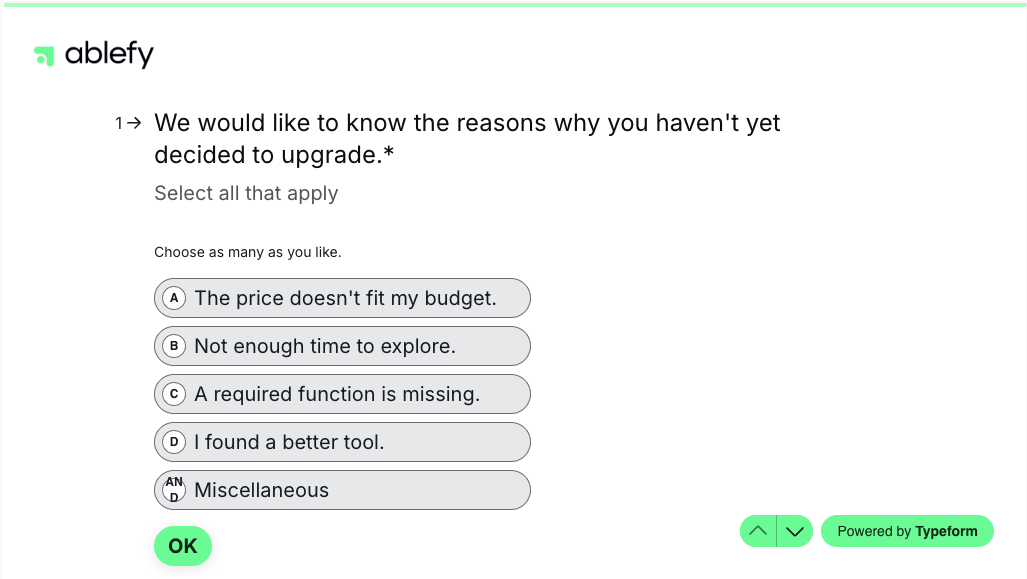Click the arrow next to question number 1
1027x579 pixels.
[x=134, y=123]
